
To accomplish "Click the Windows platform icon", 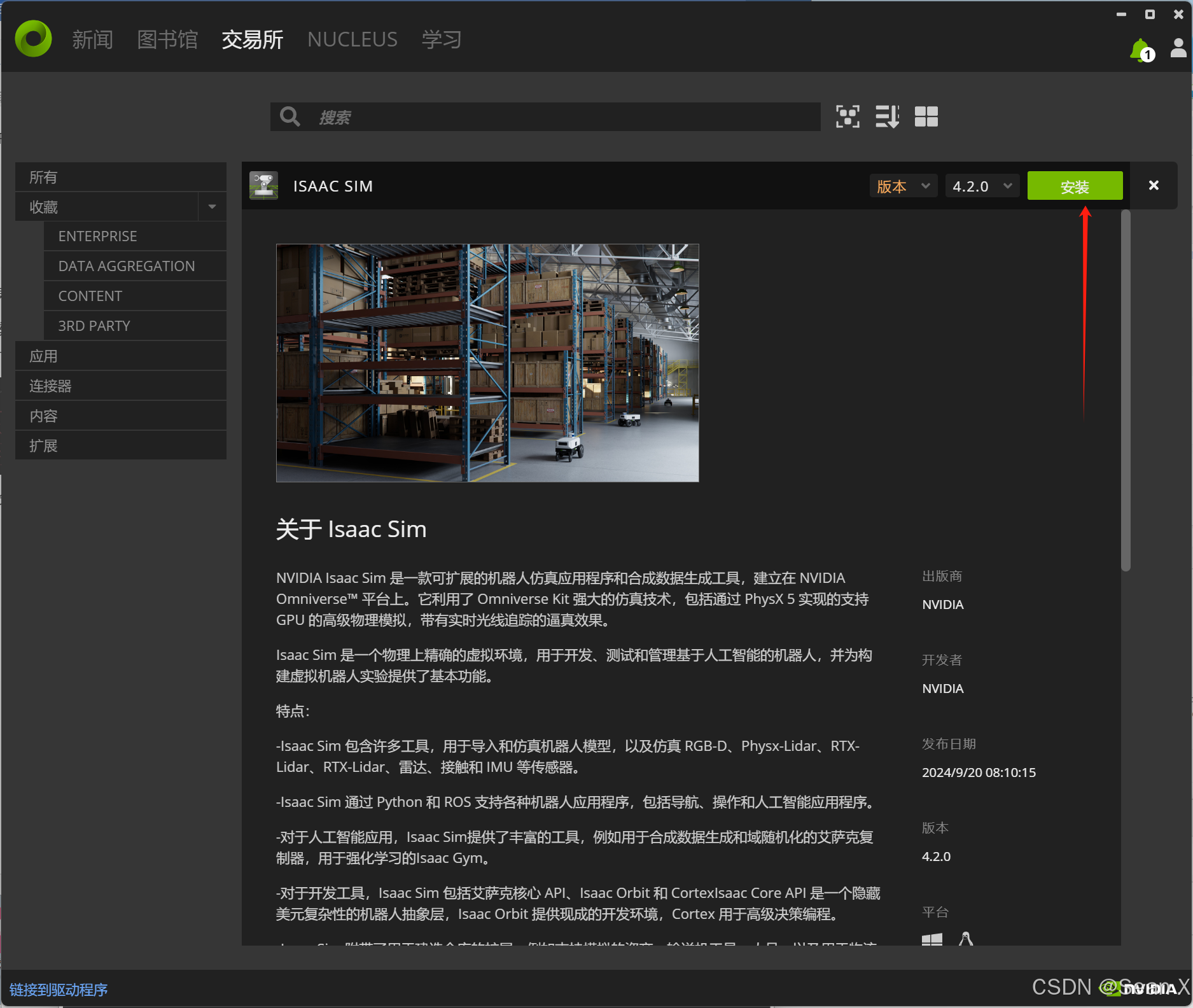I will pyautogui.click(x=932, y=939).
